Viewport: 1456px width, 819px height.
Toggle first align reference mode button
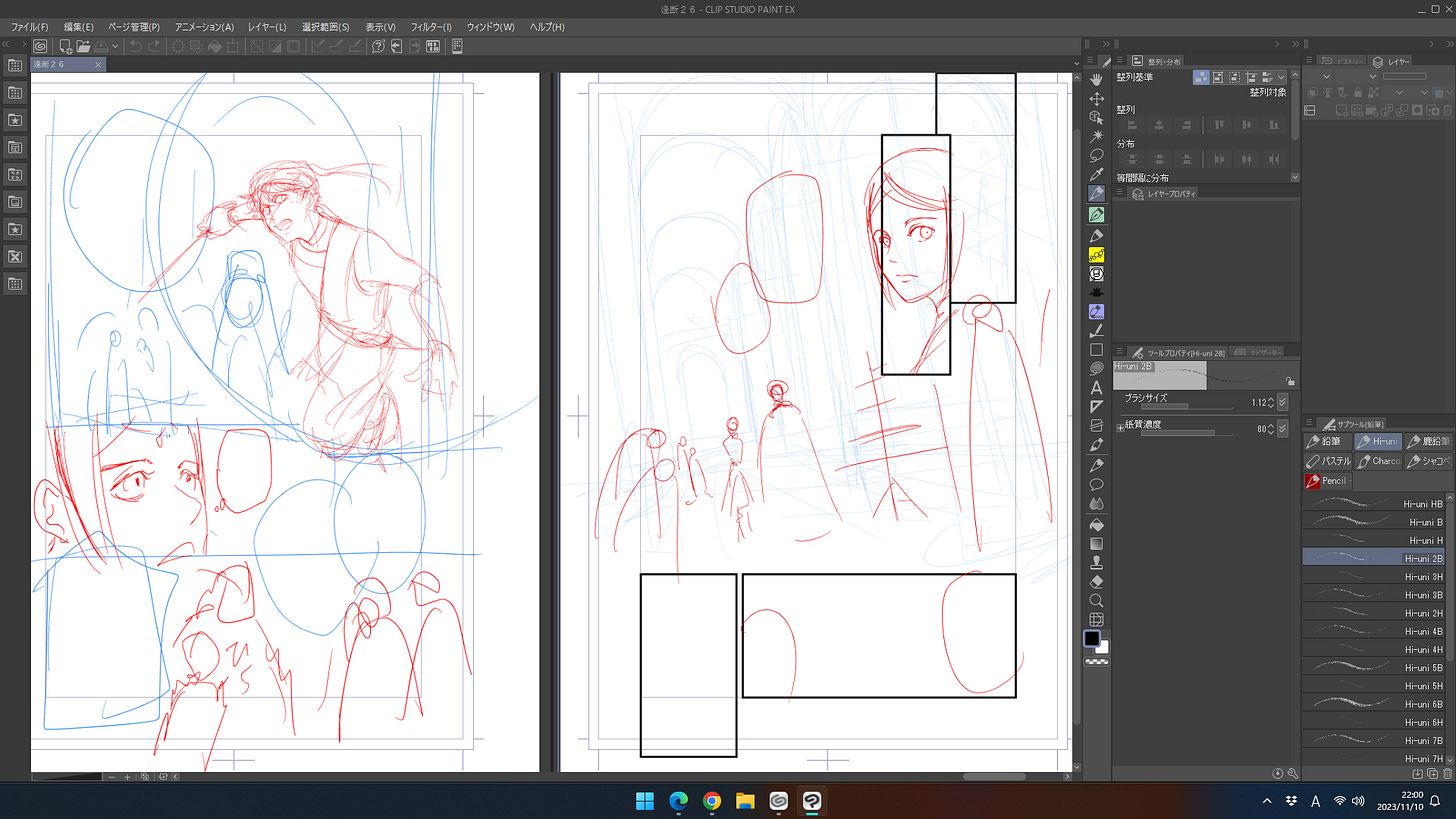tap(1202, 77)
